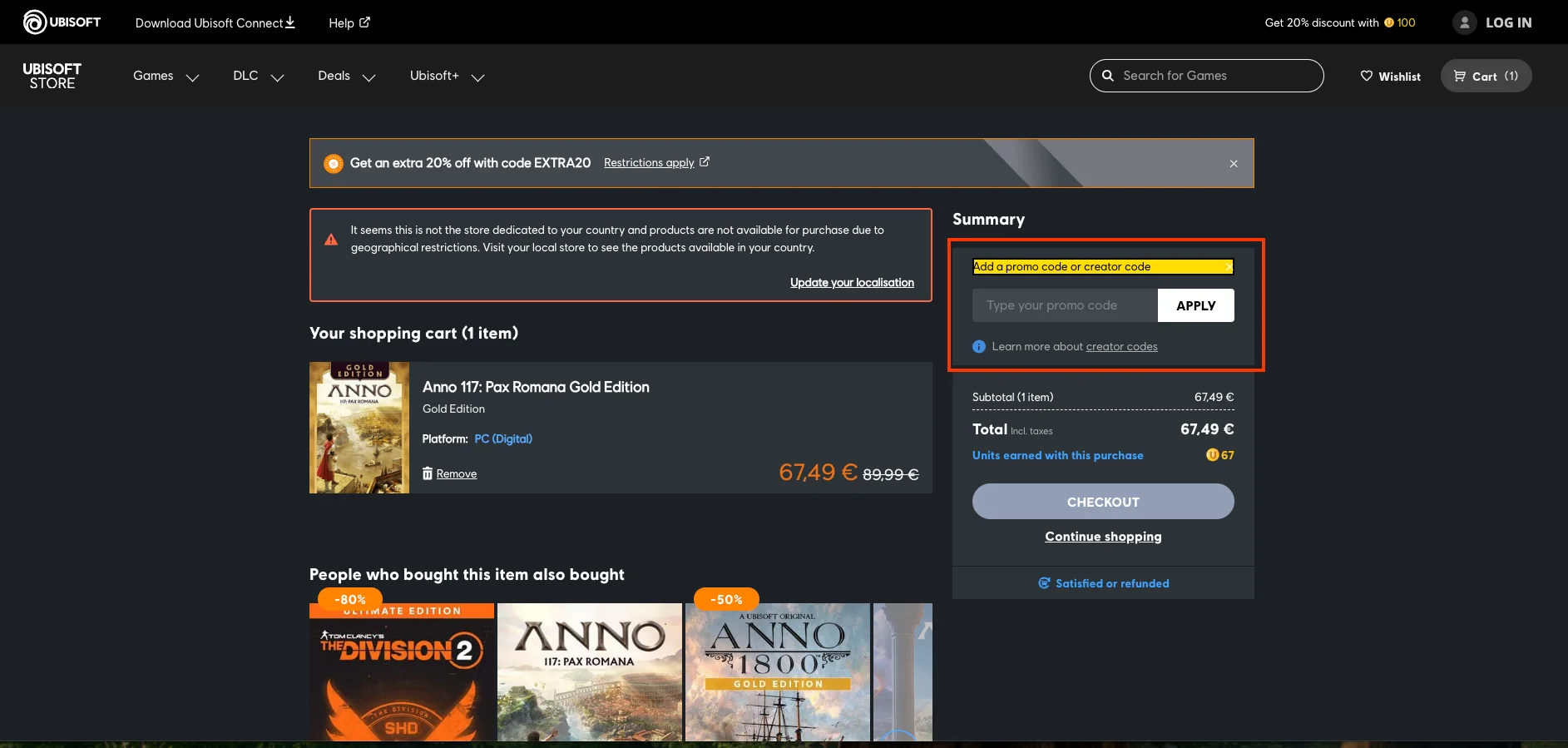Open Restrictions apply link
The image size is (1568, 748).
point(656,162)
